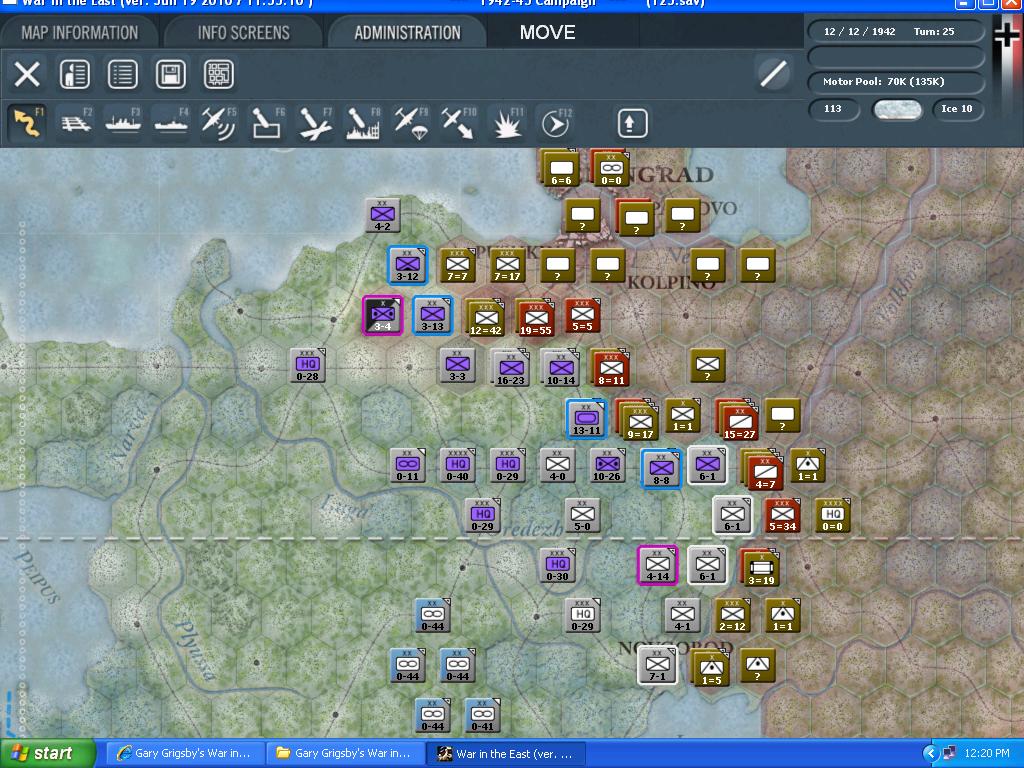This screenshot has height=768, width=1024.
Task: Select the purple unit labeled 10-26
Action: (607, 466)
